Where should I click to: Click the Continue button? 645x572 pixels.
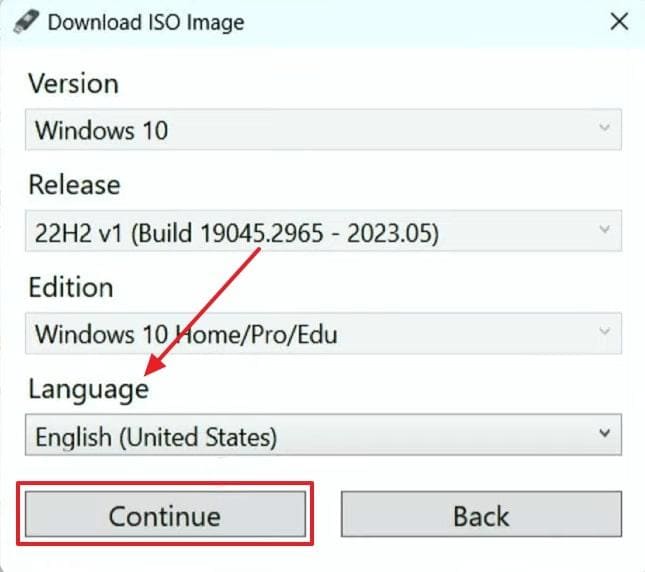[x=165, y=514]
